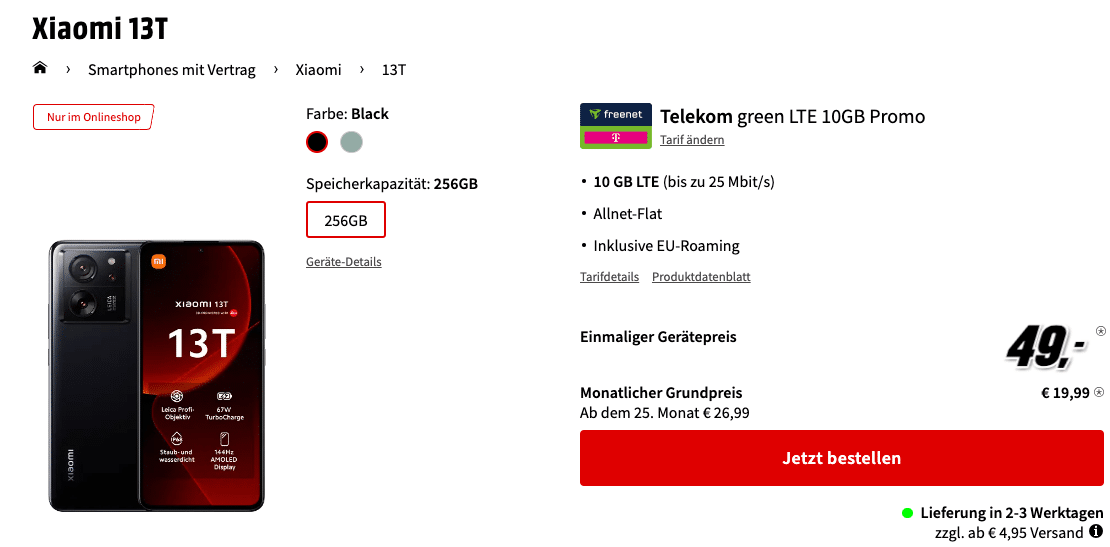This screenshot has width=1110, height=547.
Task: Select the 256GB storage option
Action: pyautogui.click(x=346, y=220)
